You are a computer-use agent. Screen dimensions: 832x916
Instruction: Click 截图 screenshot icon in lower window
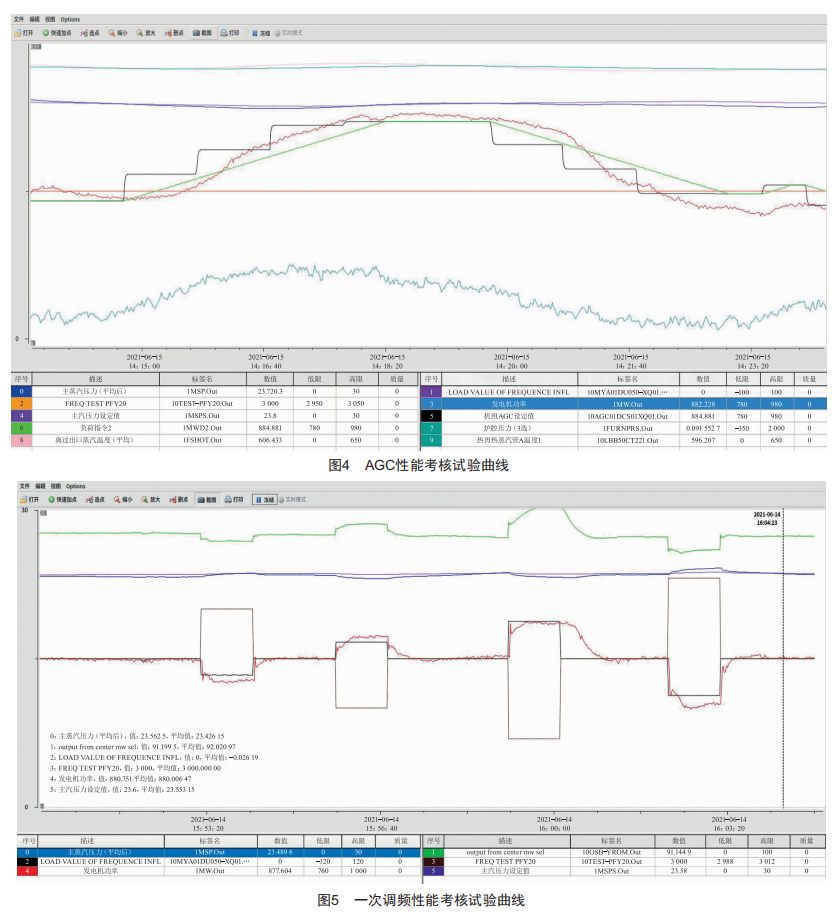pos(207,499)
